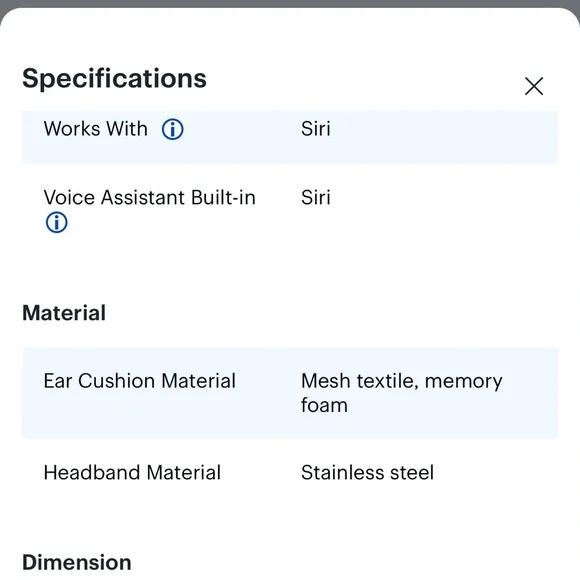580x580 pixels.
Task: Tap the Siri value in Works With row
Action: (316, 129)
